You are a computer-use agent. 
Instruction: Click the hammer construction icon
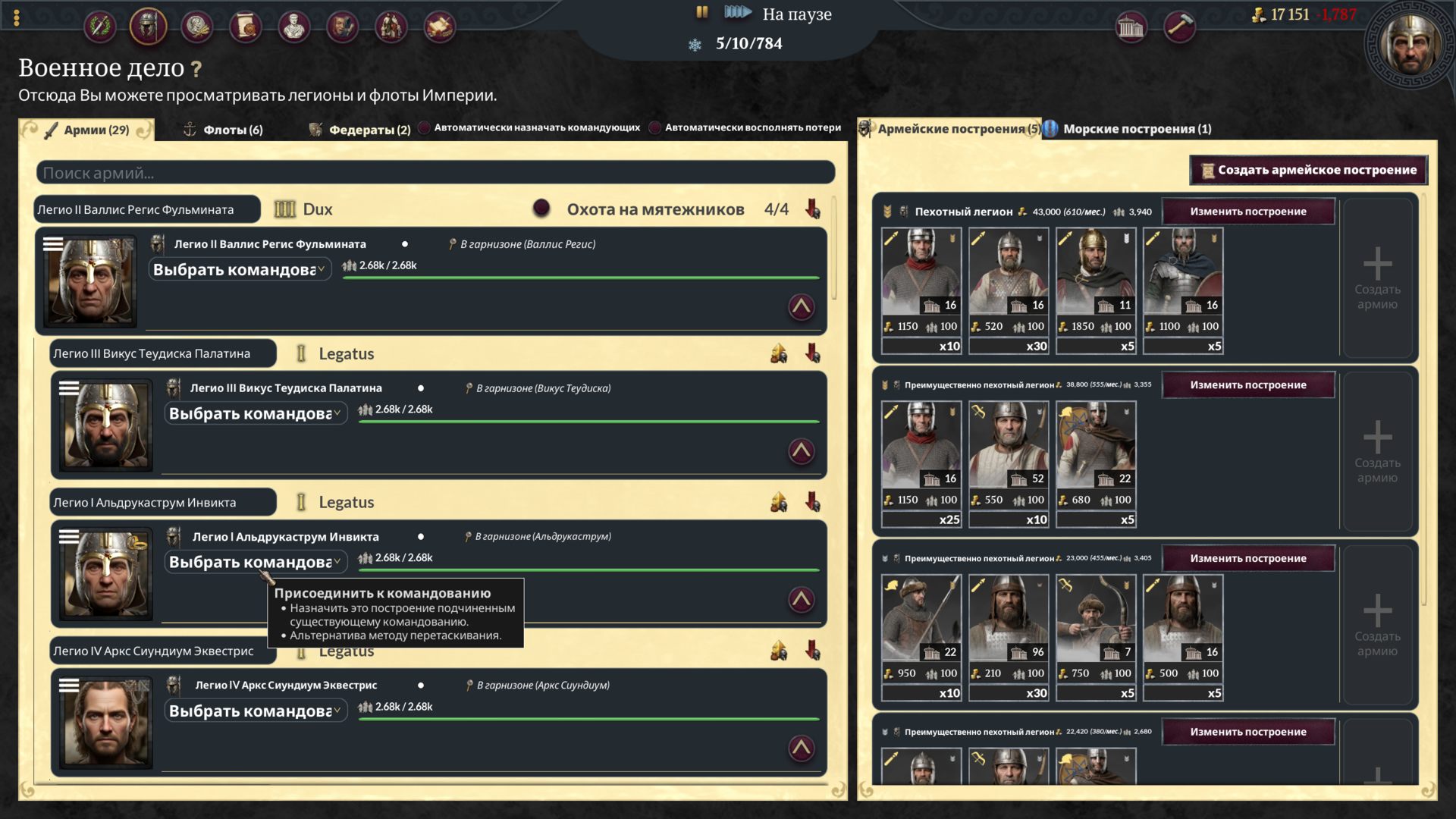tap(1178, 28)
